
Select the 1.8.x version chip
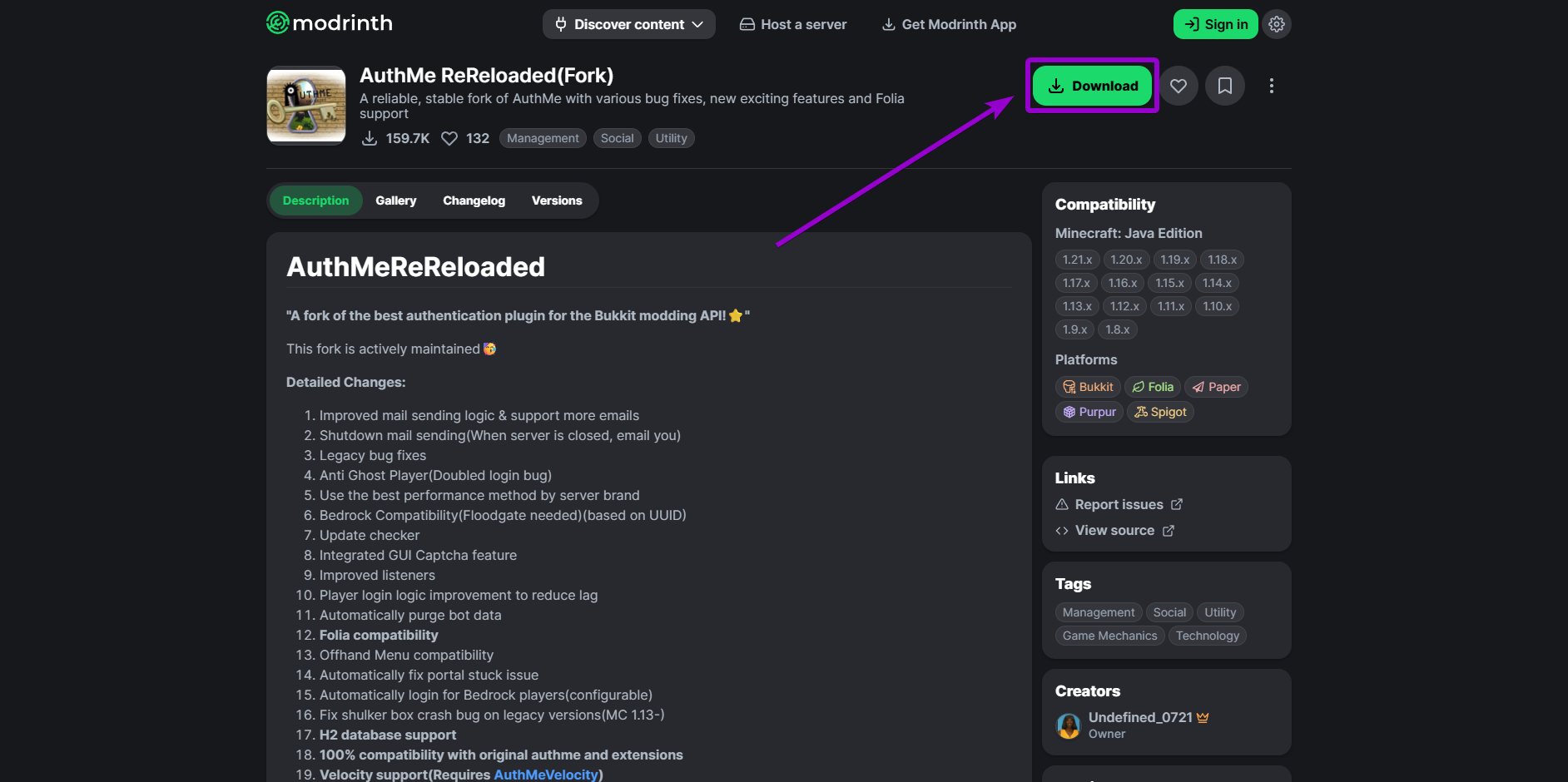[1118, 329]
